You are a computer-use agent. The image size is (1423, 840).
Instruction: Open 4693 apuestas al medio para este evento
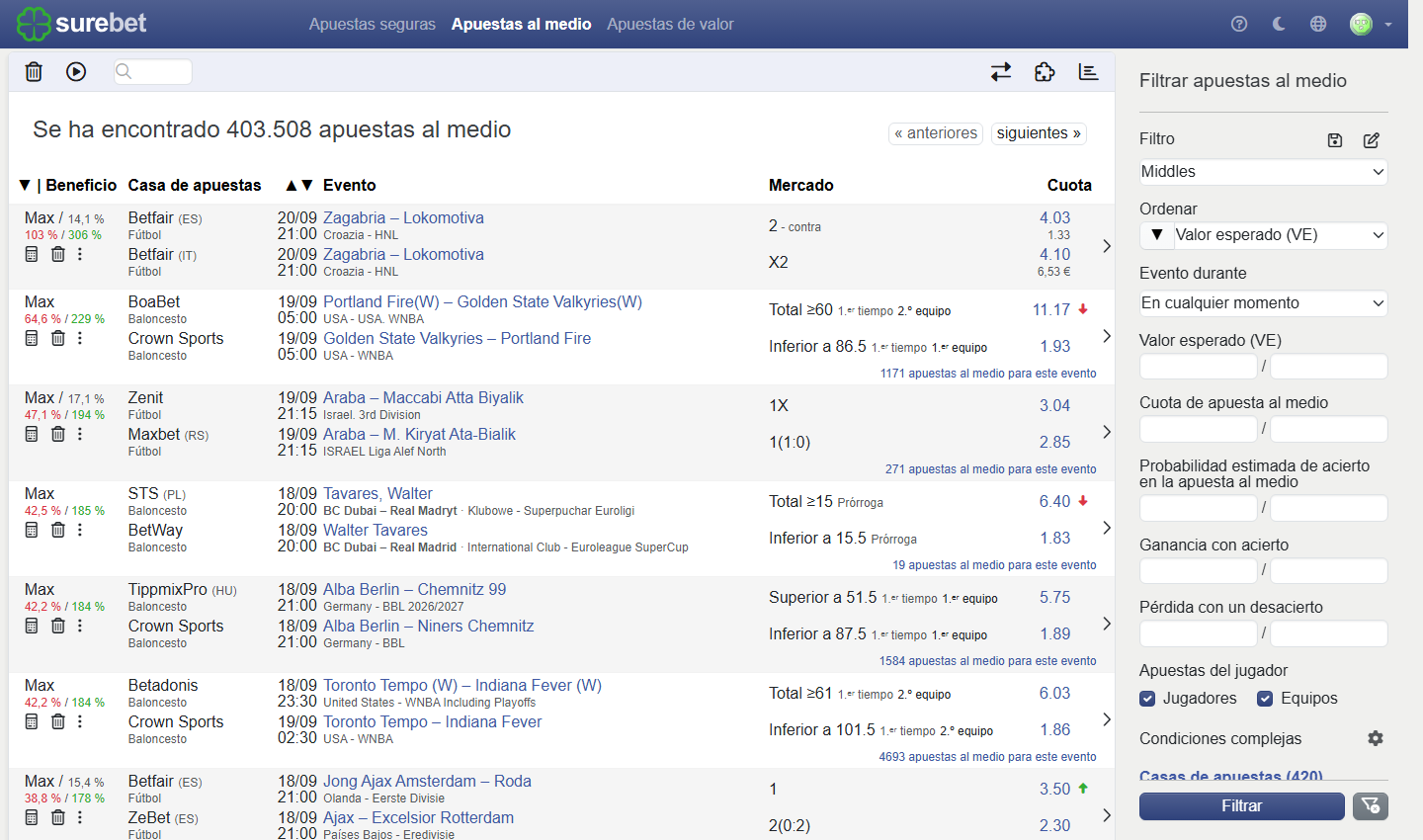(x=987, y=757)
